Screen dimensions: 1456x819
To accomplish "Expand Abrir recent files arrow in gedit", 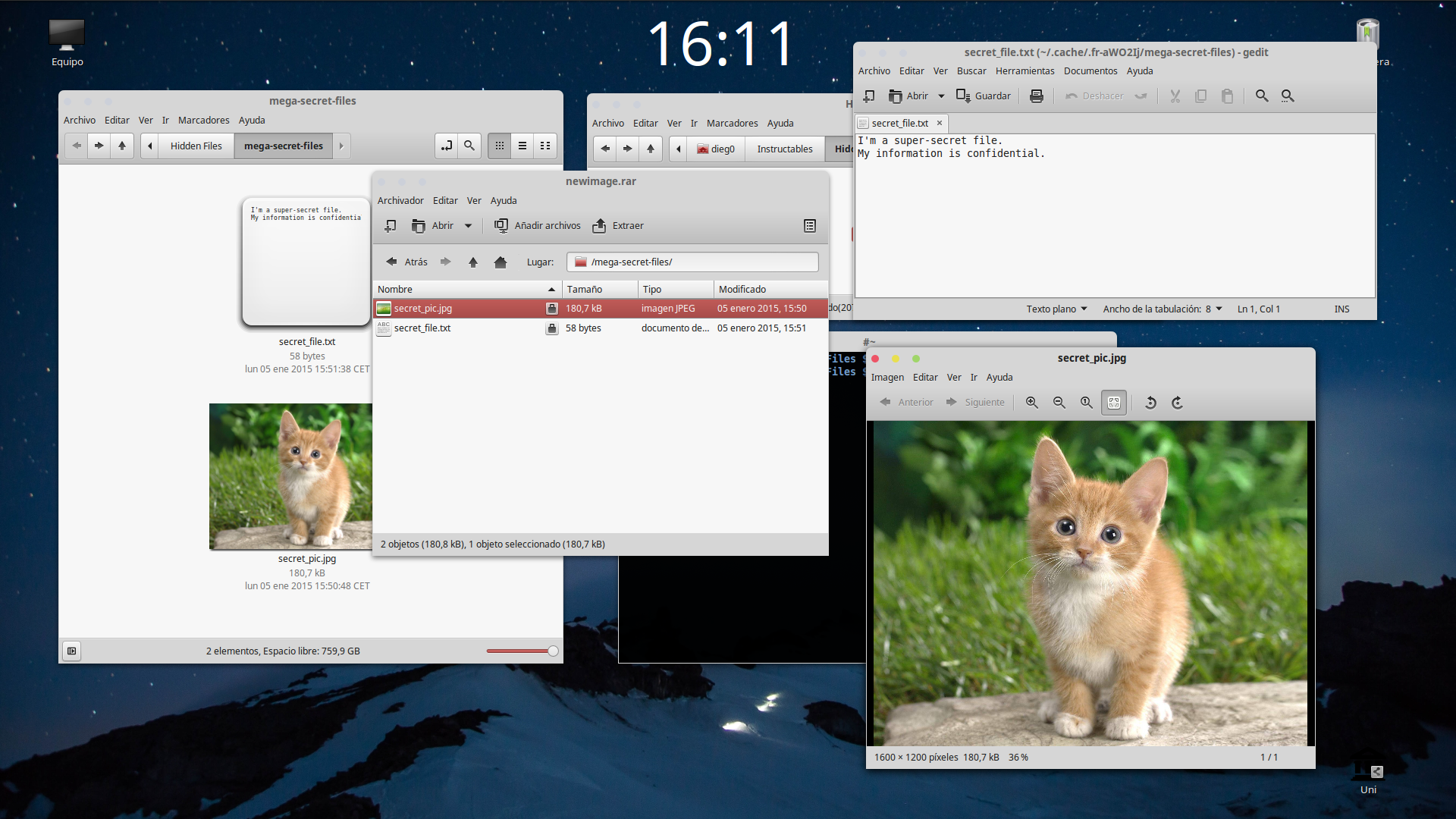I will coord(941,96).
